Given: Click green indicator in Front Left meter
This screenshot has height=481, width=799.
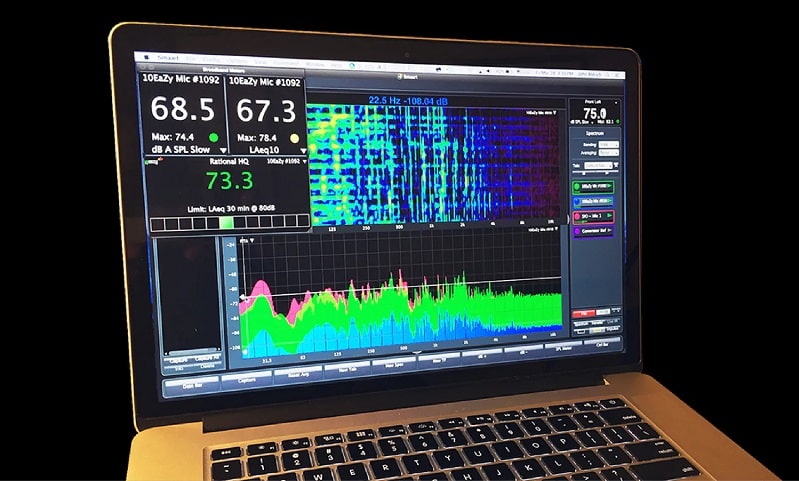Looking at the screenshot, I should (x=618, y=122).
